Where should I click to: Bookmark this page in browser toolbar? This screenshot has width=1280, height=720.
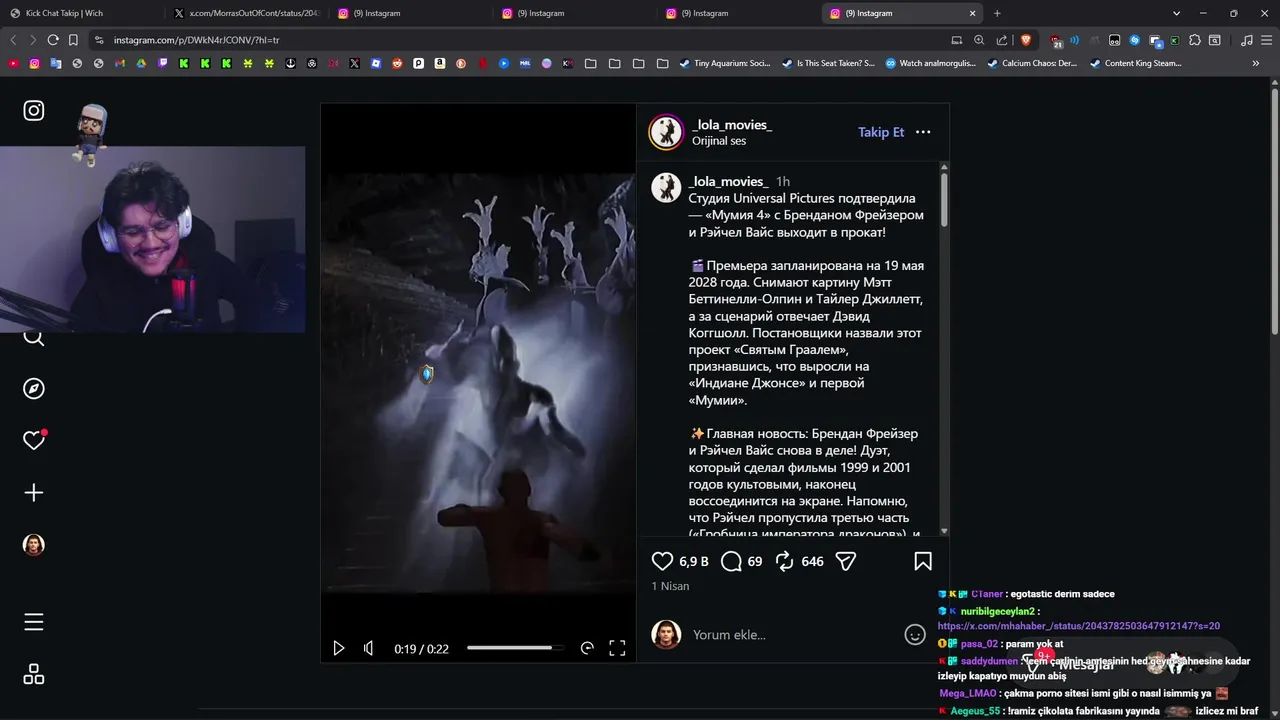click(x=73, y=40)
